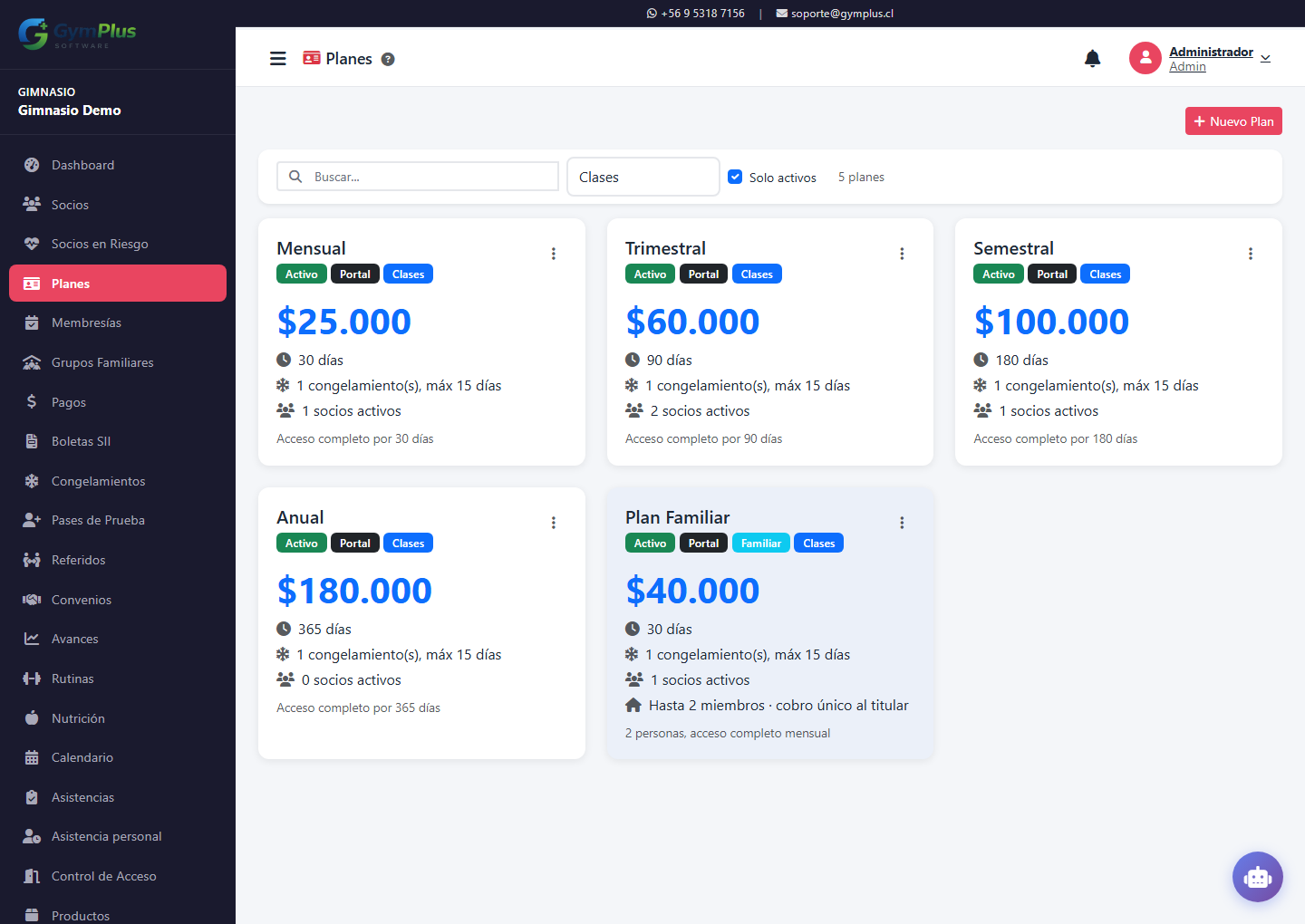Click '2 socios activos' on Trimestral card
The width and height of the screenshot is (1305, 924).
tap(700, 410)
